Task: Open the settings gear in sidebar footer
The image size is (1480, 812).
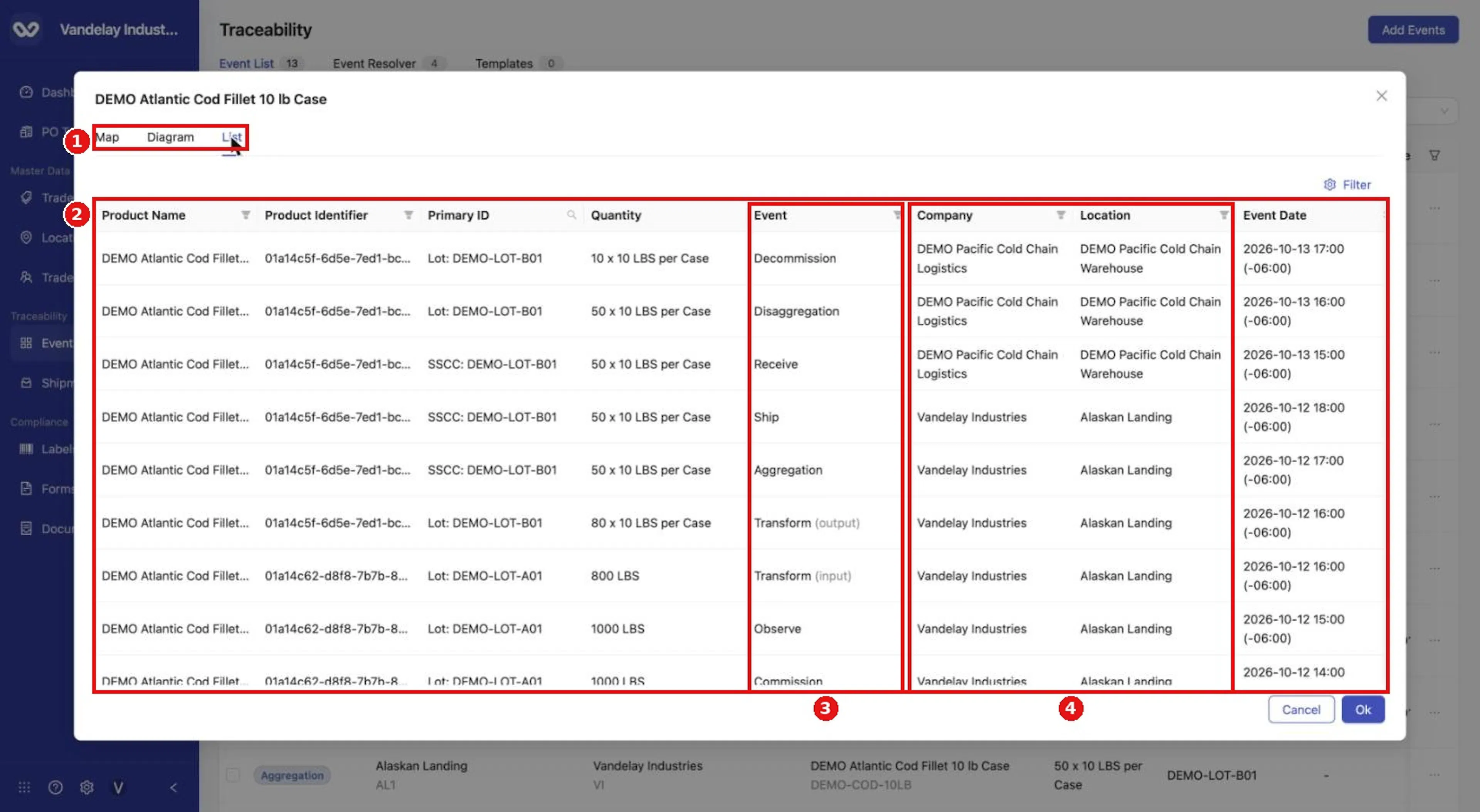Action: [x=87, y=787]
